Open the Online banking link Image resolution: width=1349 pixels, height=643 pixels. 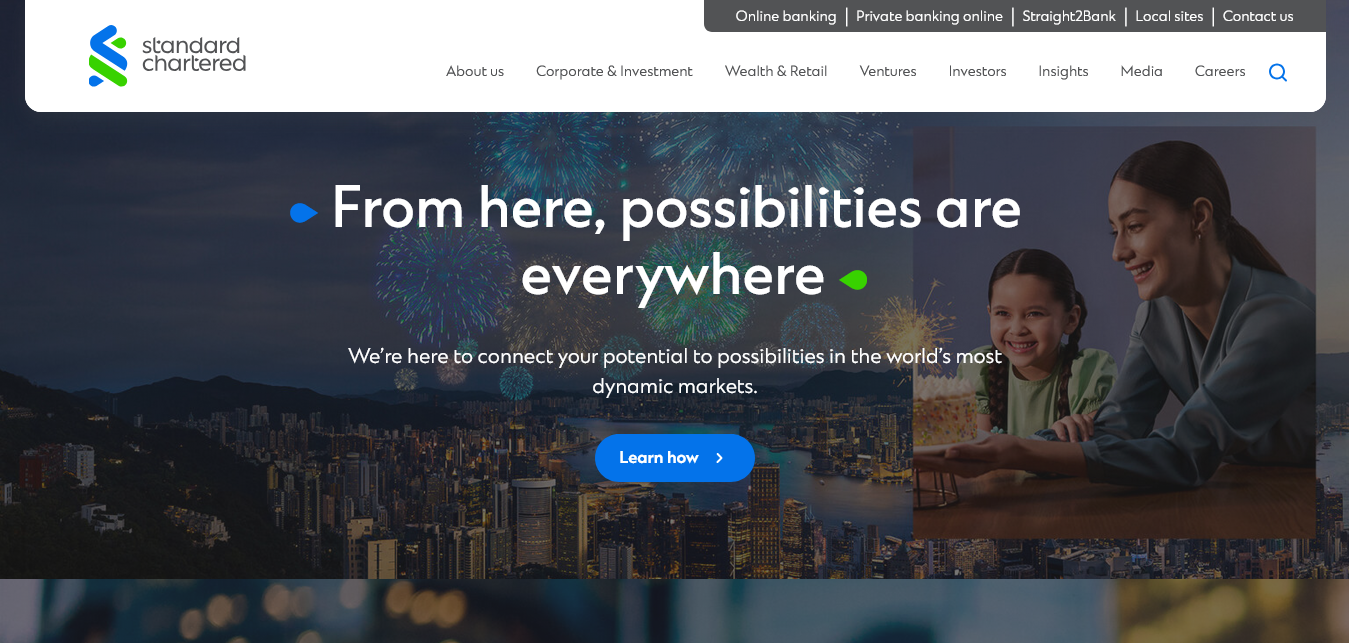tap(786, 16)
